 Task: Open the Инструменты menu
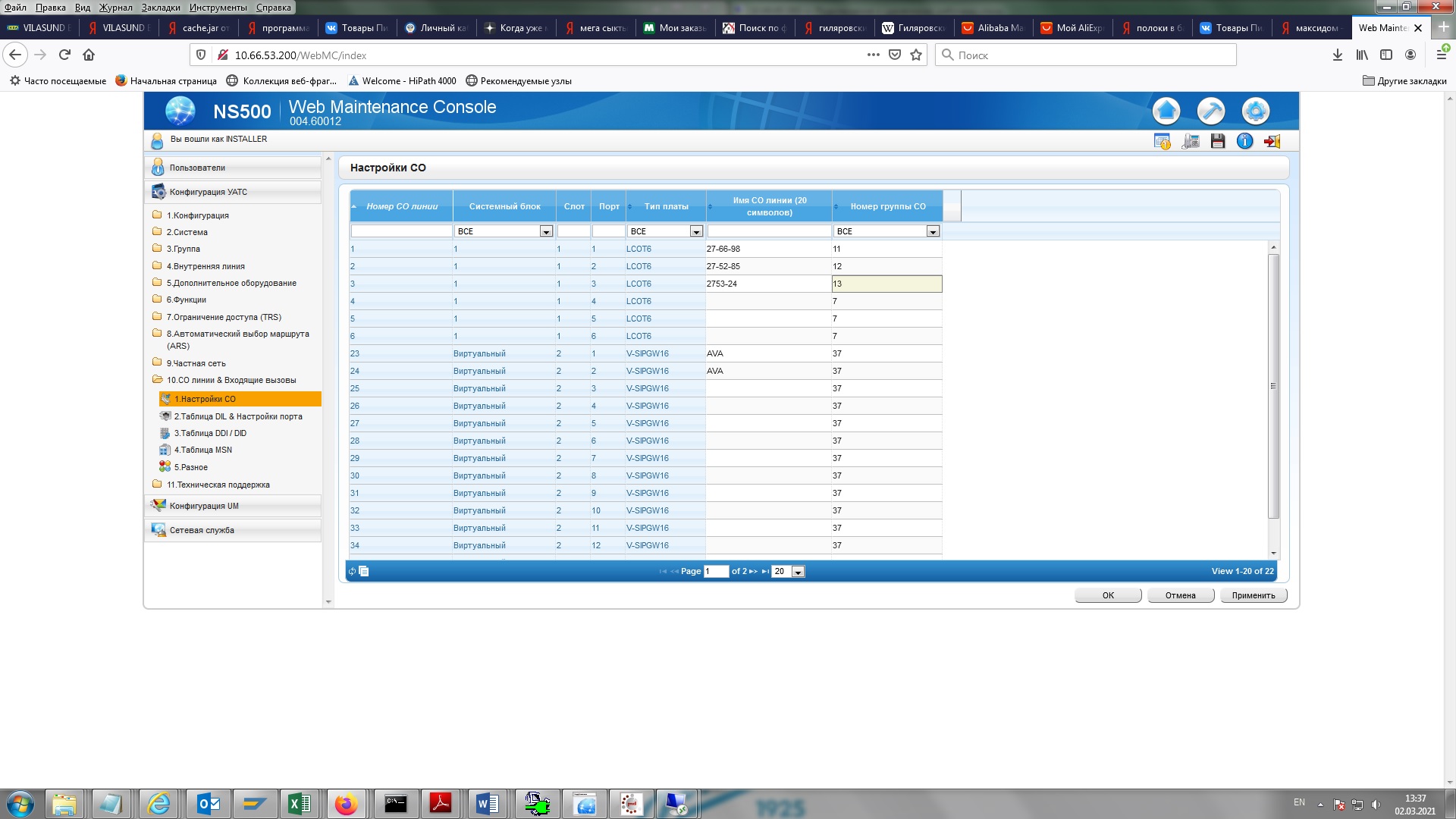[x=218, y=7]
